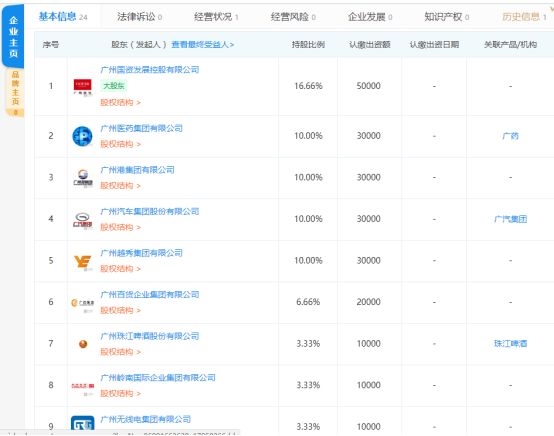Switch to the 法律诉讼 tab
The image size is (554, 436).
click(140, 17)
